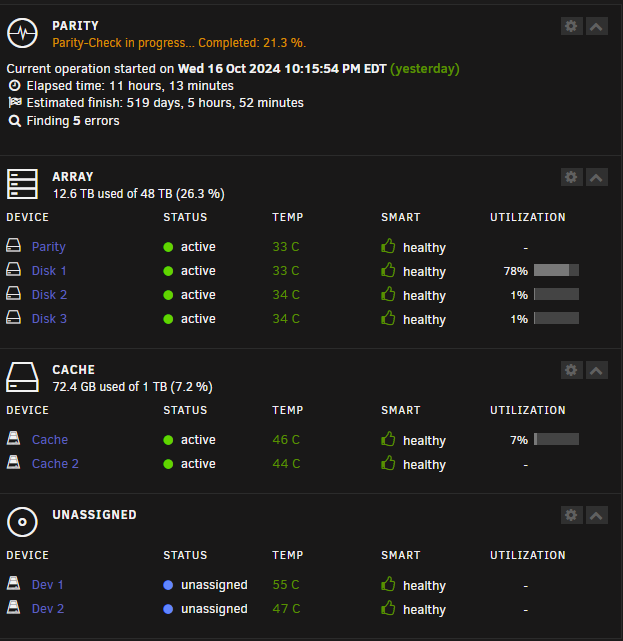Open the Disk 2 device link

pos(49,295)
